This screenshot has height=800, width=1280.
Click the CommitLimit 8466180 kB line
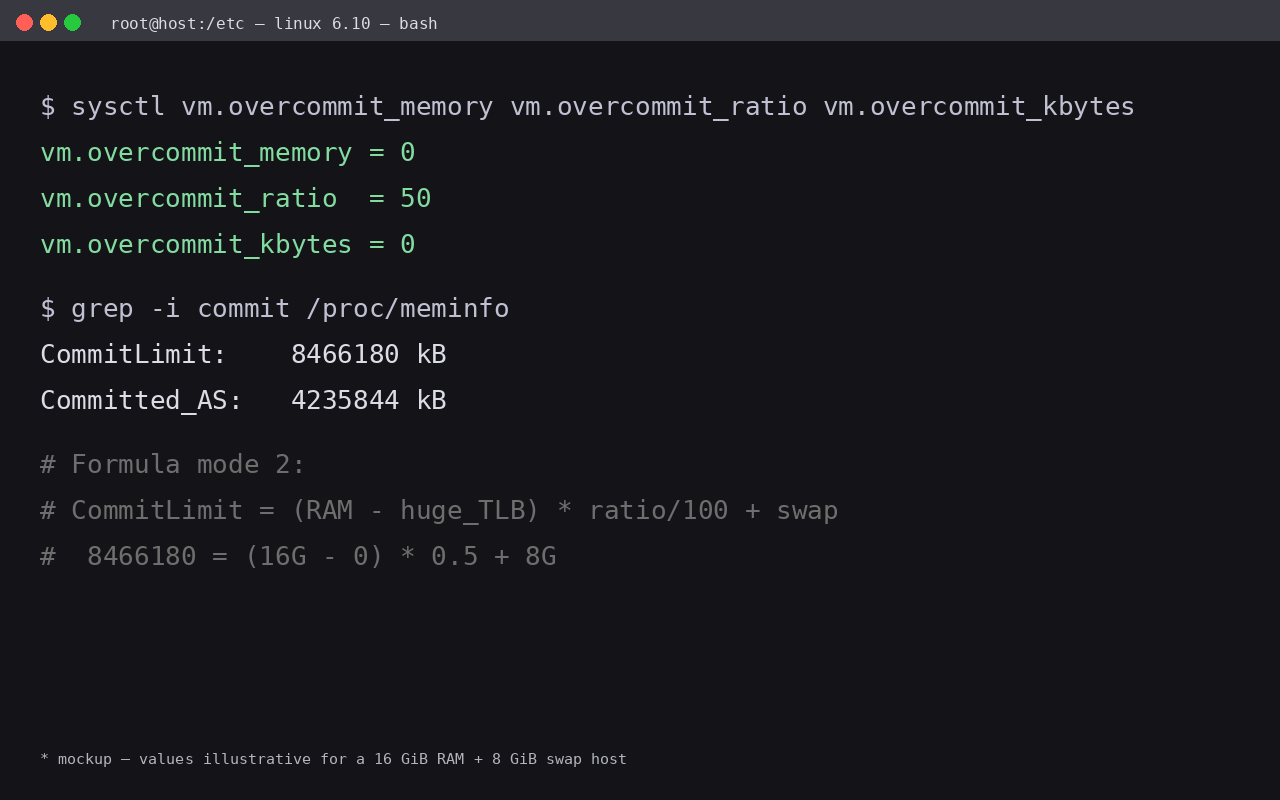[243, 354]
